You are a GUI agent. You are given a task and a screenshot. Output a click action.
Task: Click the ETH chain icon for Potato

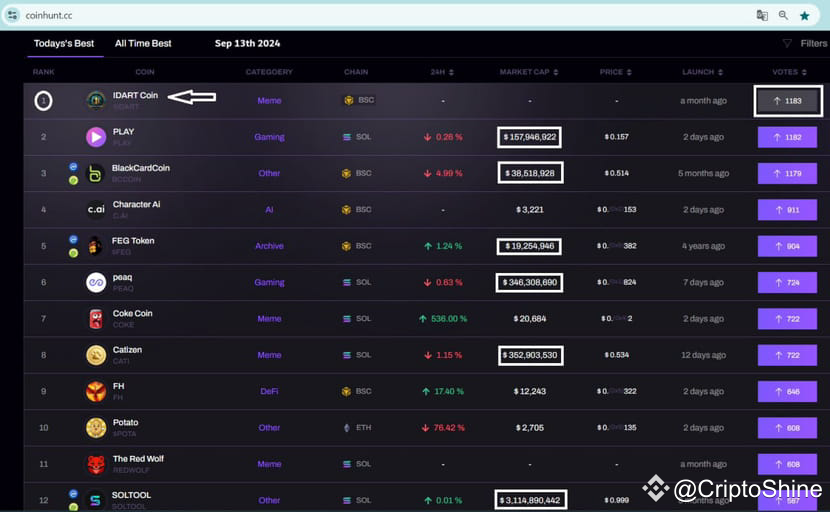(x=347, y=428)
